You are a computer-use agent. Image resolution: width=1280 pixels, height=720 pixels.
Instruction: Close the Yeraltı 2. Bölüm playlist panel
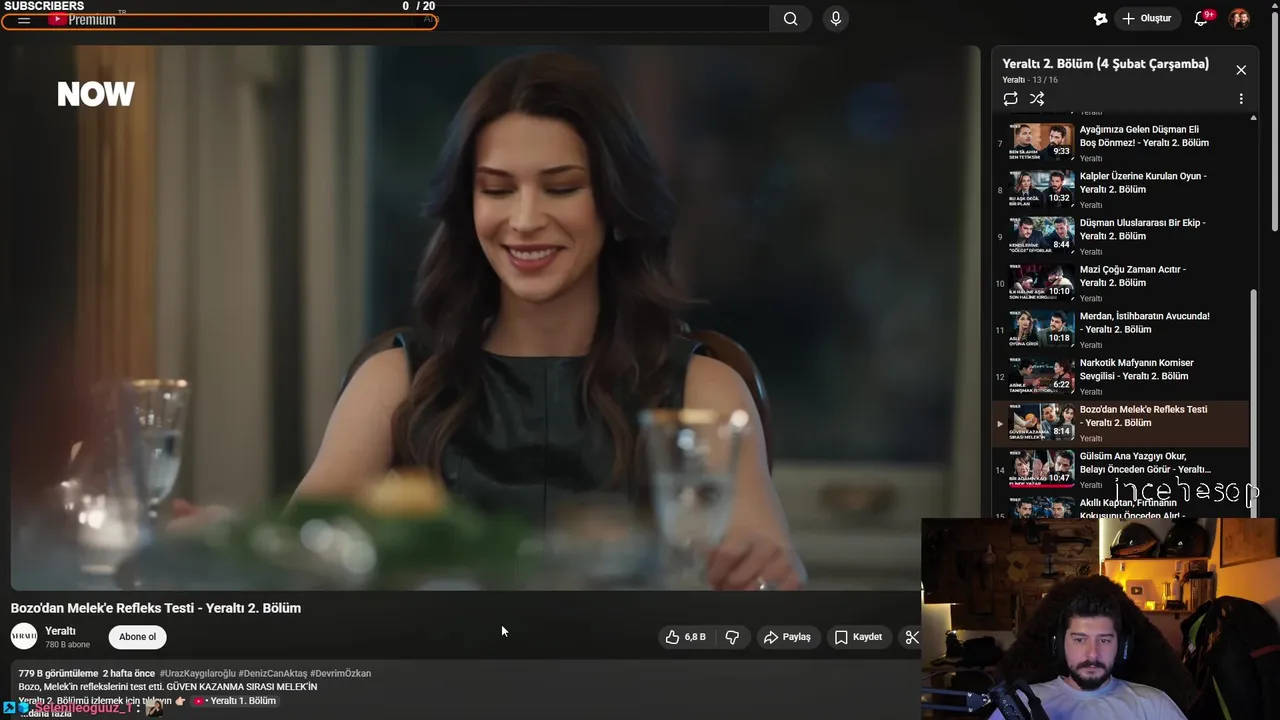pos(1241,70)
